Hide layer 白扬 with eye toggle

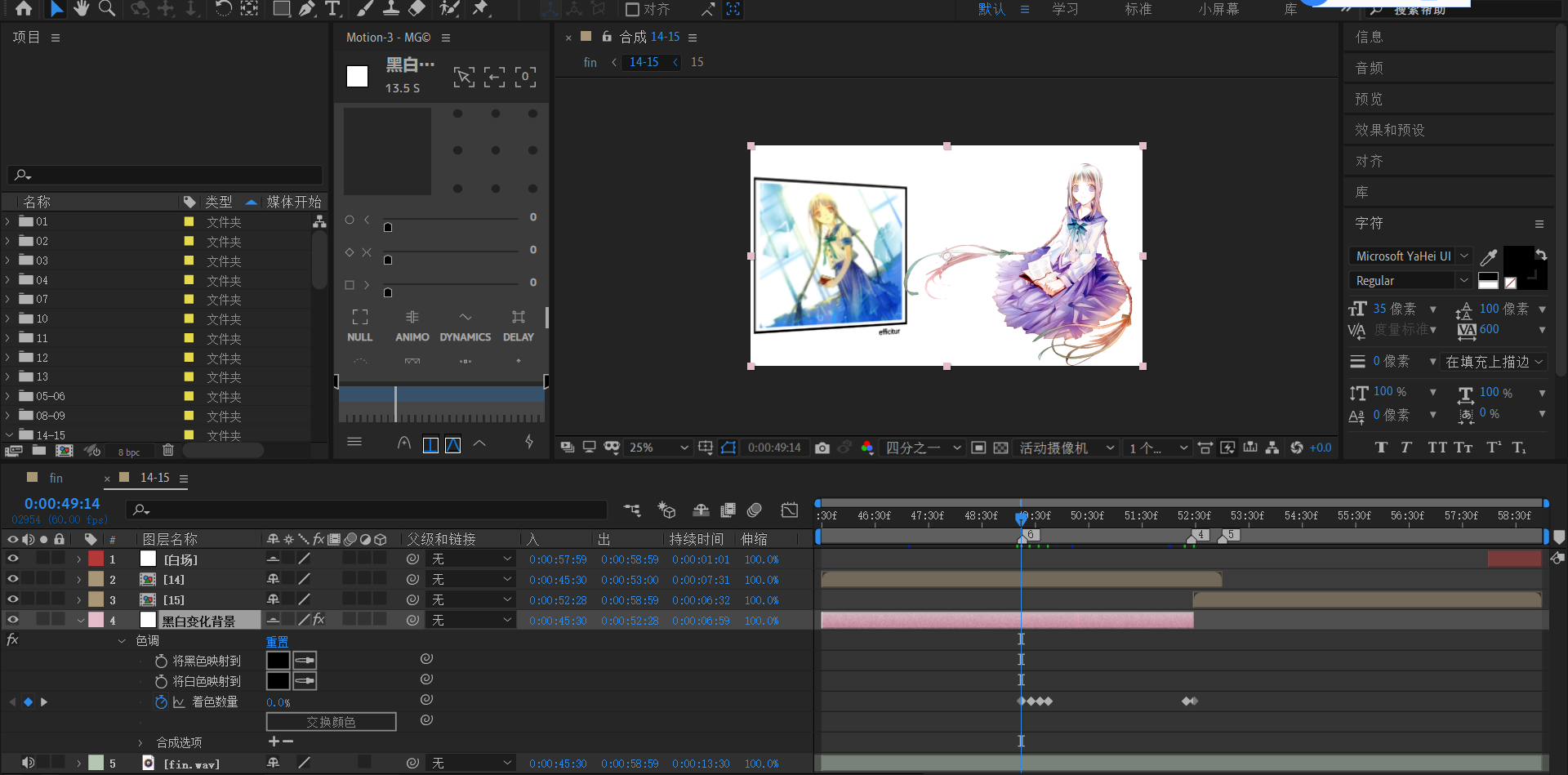tap(13, 559)
